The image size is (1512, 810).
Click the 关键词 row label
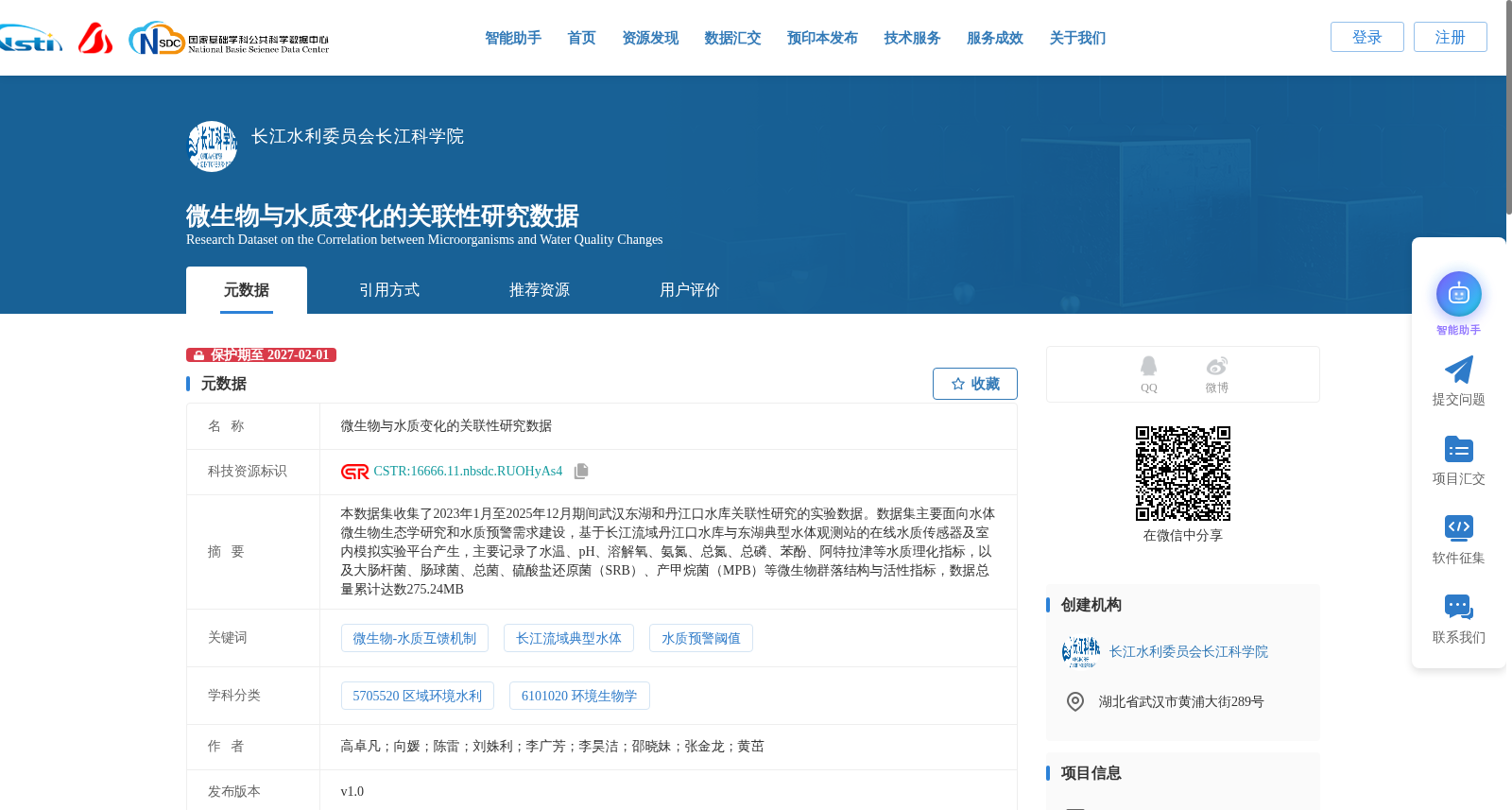228,638
